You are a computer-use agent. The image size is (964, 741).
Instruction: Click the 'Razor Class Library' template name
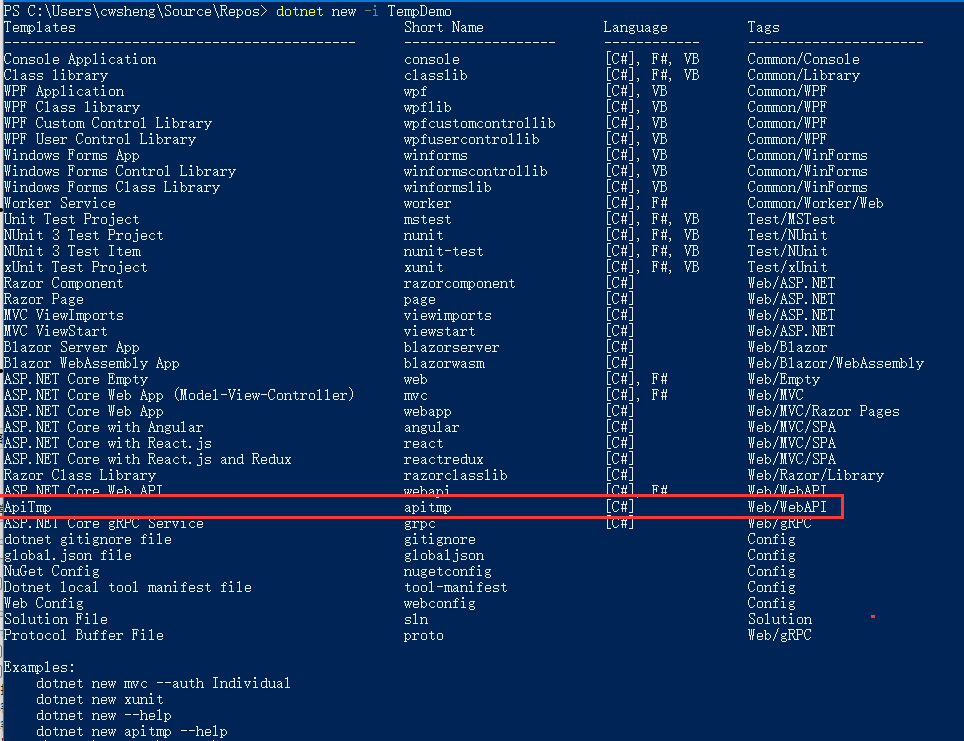(80, 475)
